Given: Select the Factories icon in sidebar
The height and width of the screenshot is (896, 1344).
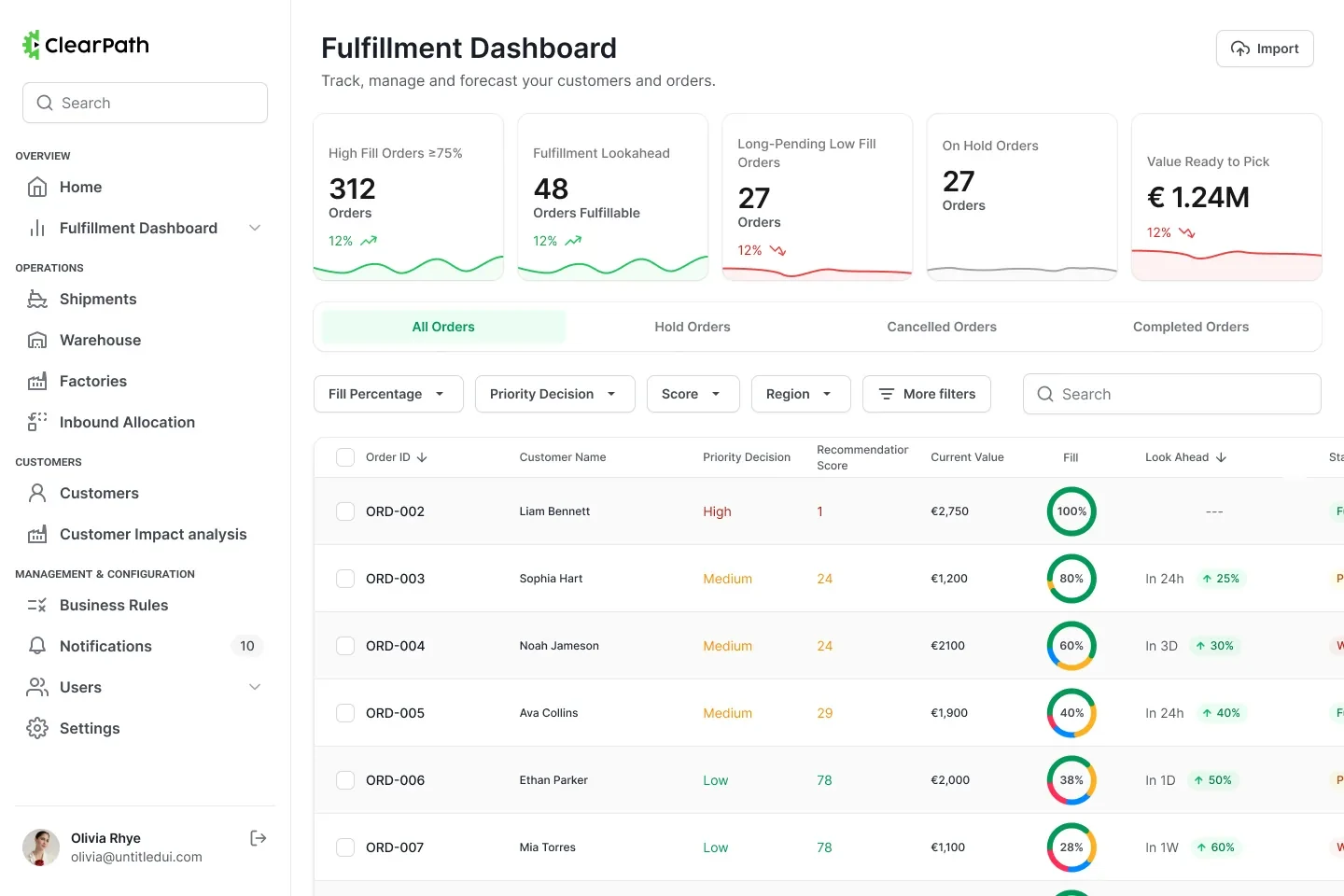Looking at the screenshot, I should click(37, 381).
